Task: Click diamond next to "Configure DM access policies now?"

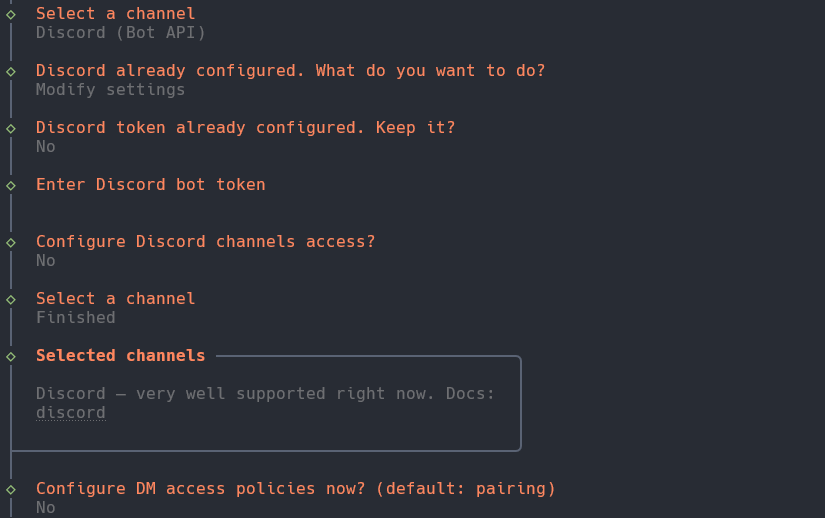Action: [11, 489]
